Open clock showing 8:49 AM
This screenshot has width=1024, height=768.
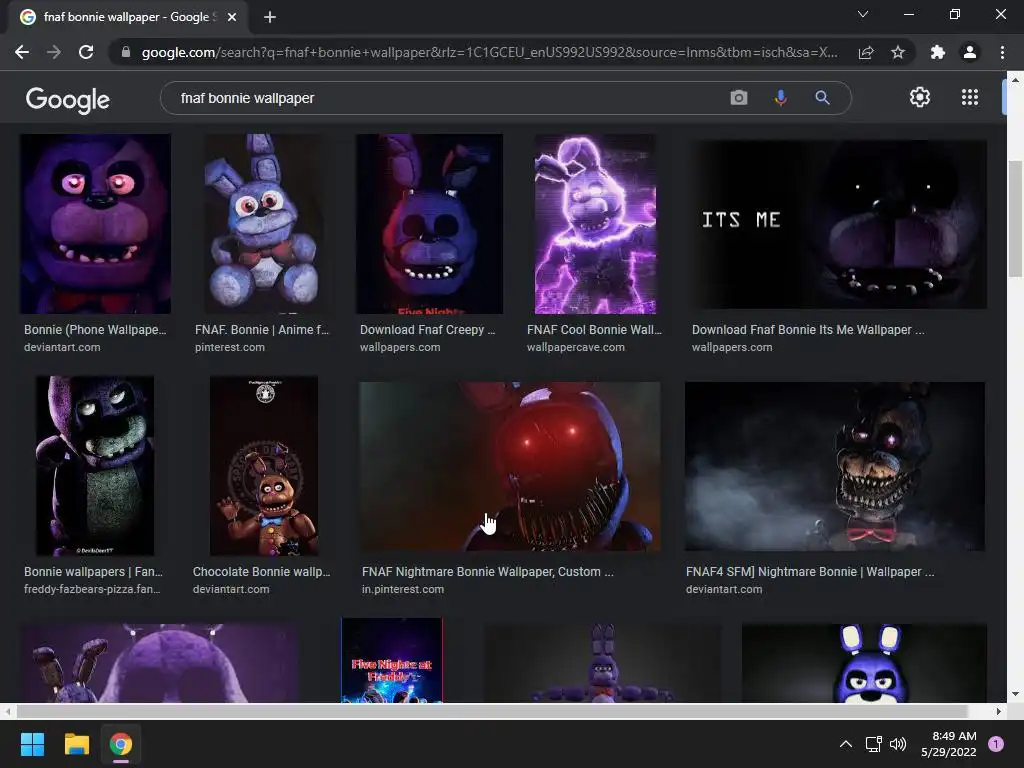949,744
